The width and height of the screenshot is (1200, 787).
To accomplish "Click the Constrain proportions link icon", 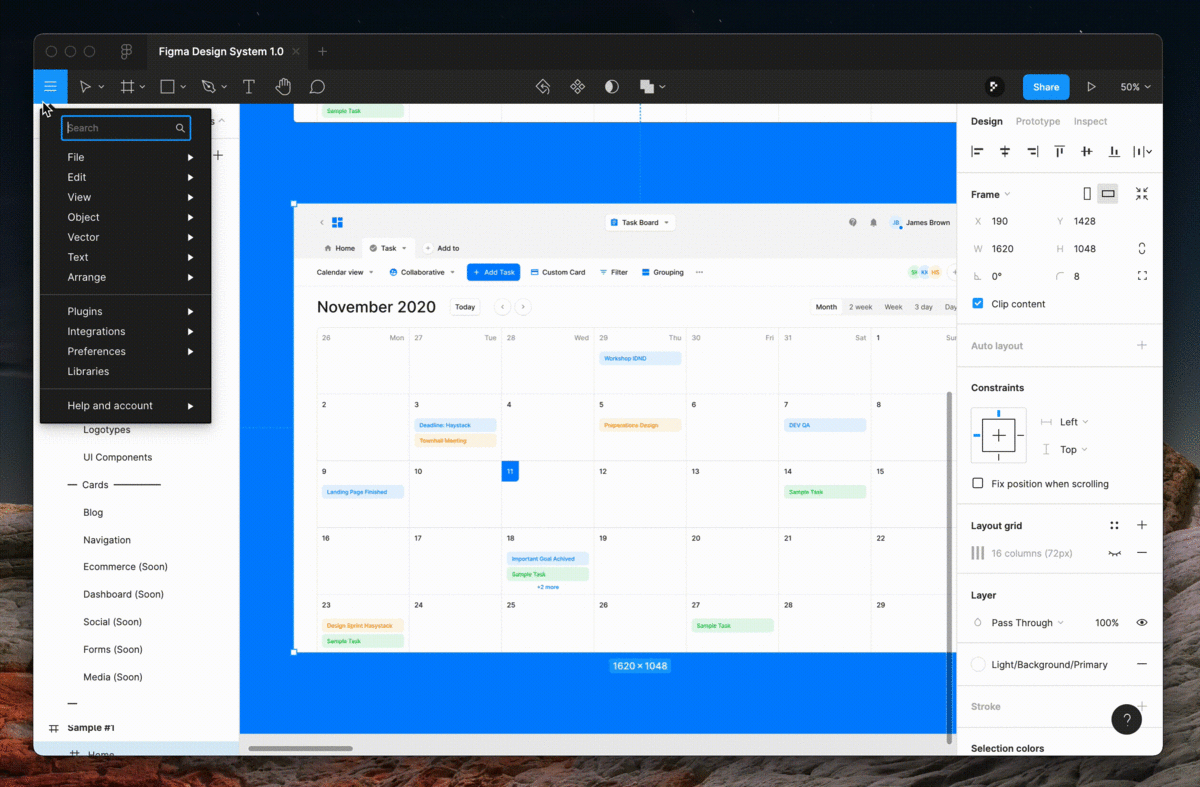I will pyautogui.click(x=1142, y=249).
